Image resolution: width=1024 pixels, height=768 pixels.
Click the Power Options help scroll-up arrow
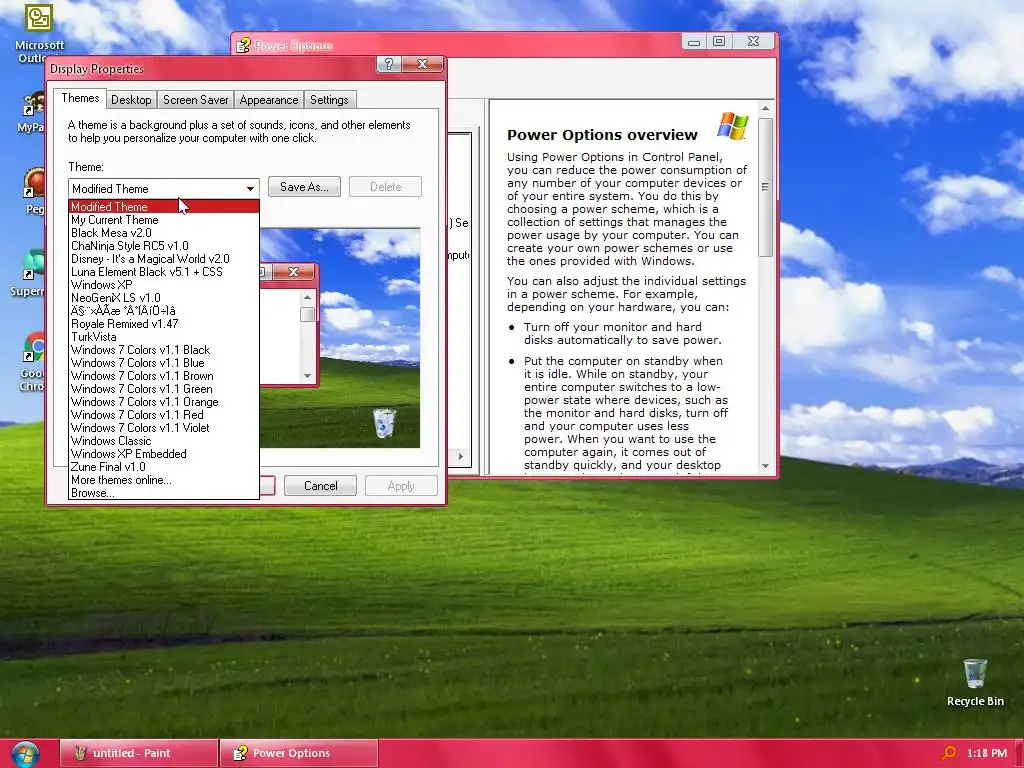pyautogui.click(x=765, y=108)
